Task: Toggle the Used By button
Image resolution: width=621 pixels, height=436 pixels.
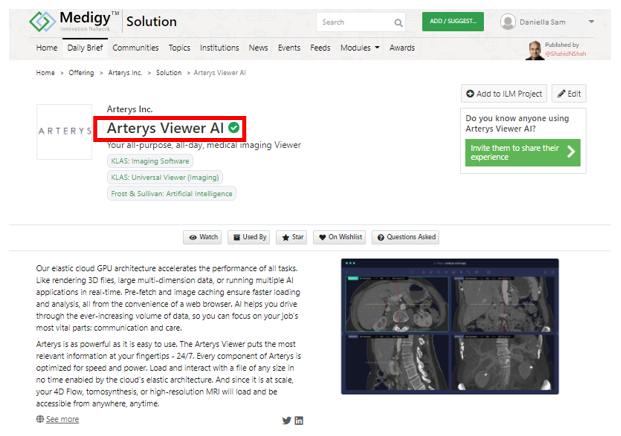Action: coord(249,237)
